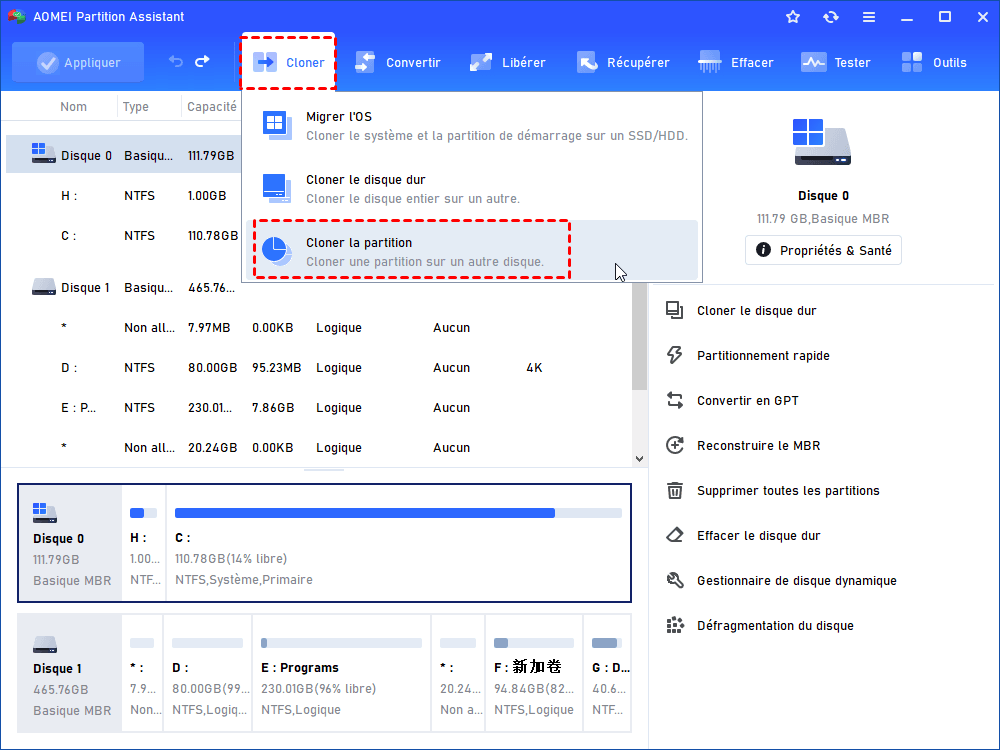Click the large Disque 0 drive icon in right panel
The image size is (1000, 750).
(822, 142)
